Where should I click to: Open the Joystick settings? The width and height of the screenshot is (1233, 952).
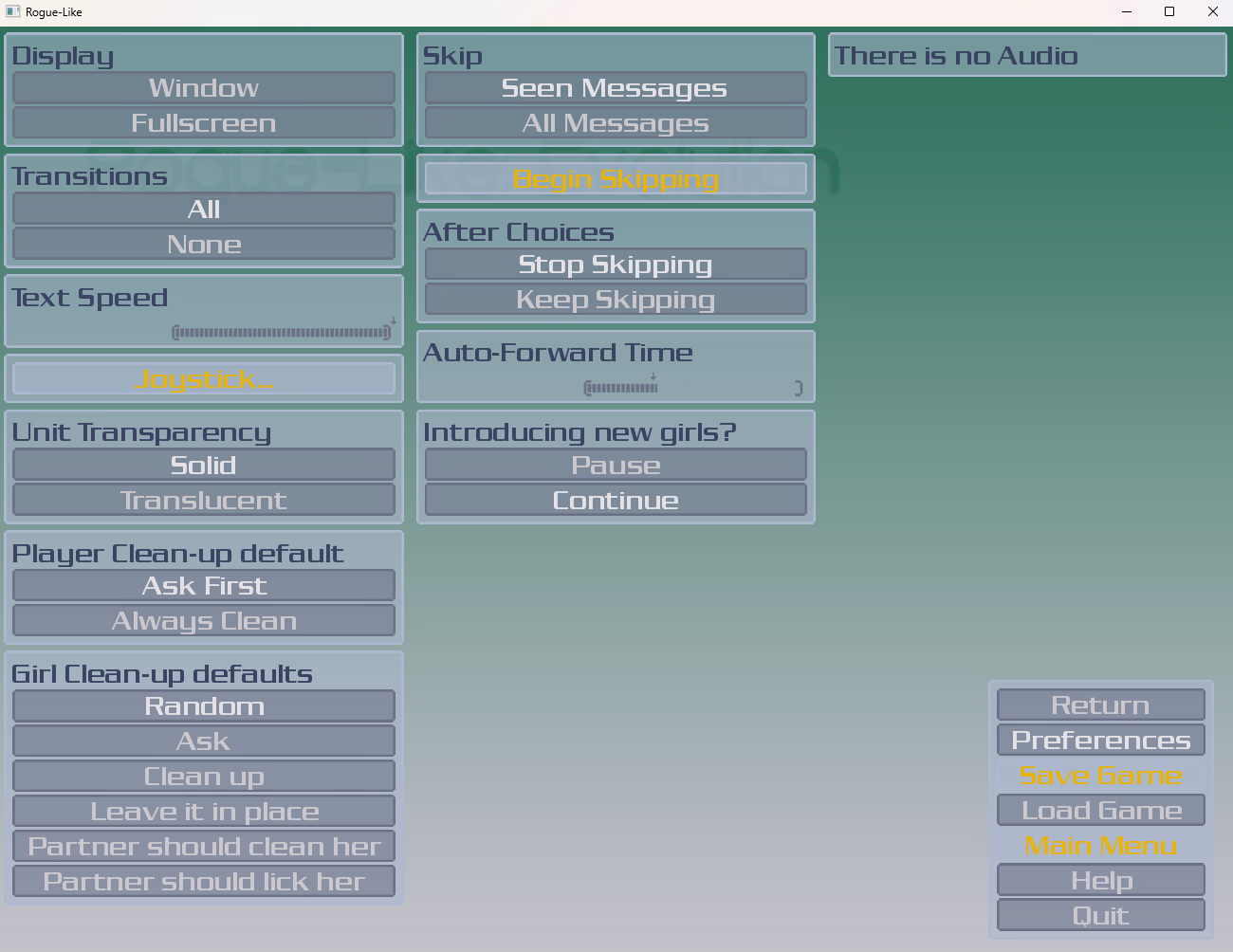click(x=204, y=379)
